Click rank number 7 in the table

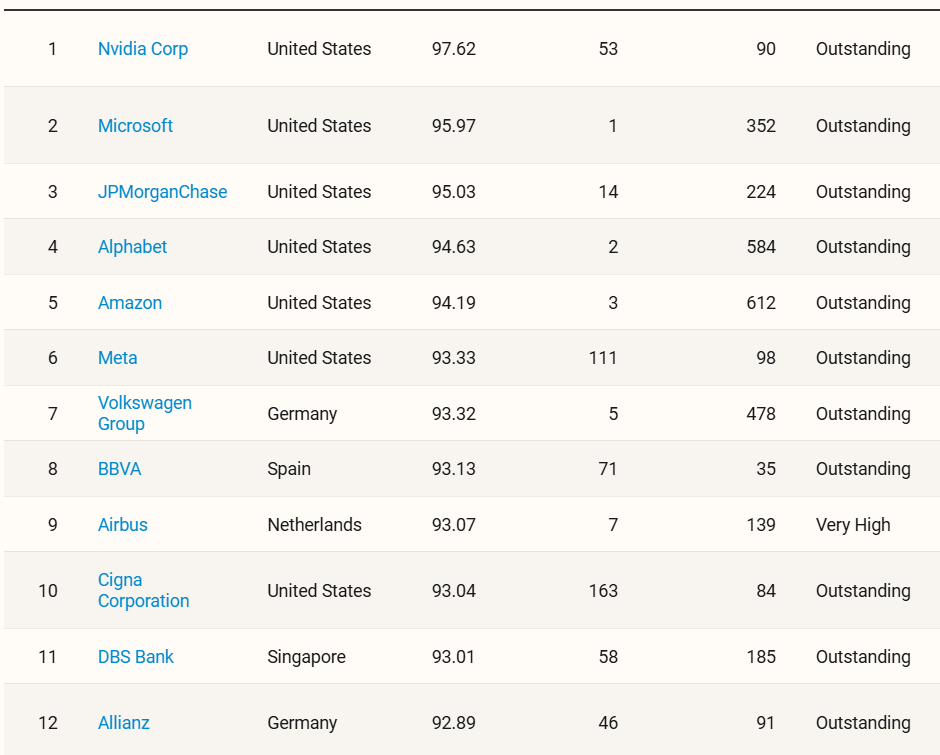(x=53, y=414)
